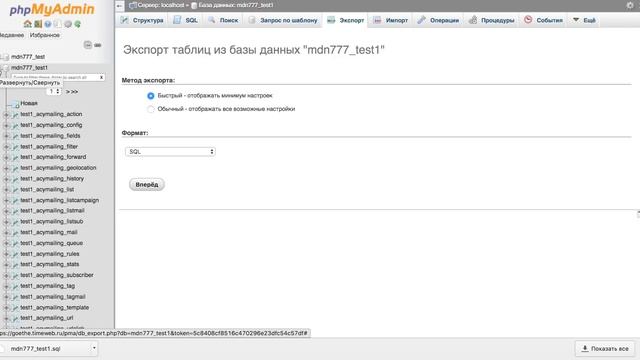Click the database icon of mdn777_test
This screenshot has width=640, height=360.
[5, 57]
